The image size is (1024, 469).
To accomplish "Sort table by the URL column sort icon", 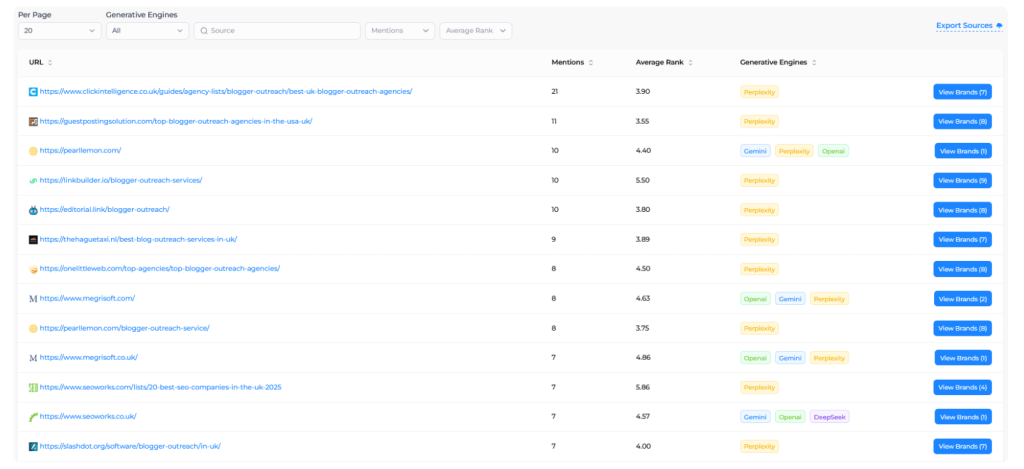I will (x=50, y=62).
